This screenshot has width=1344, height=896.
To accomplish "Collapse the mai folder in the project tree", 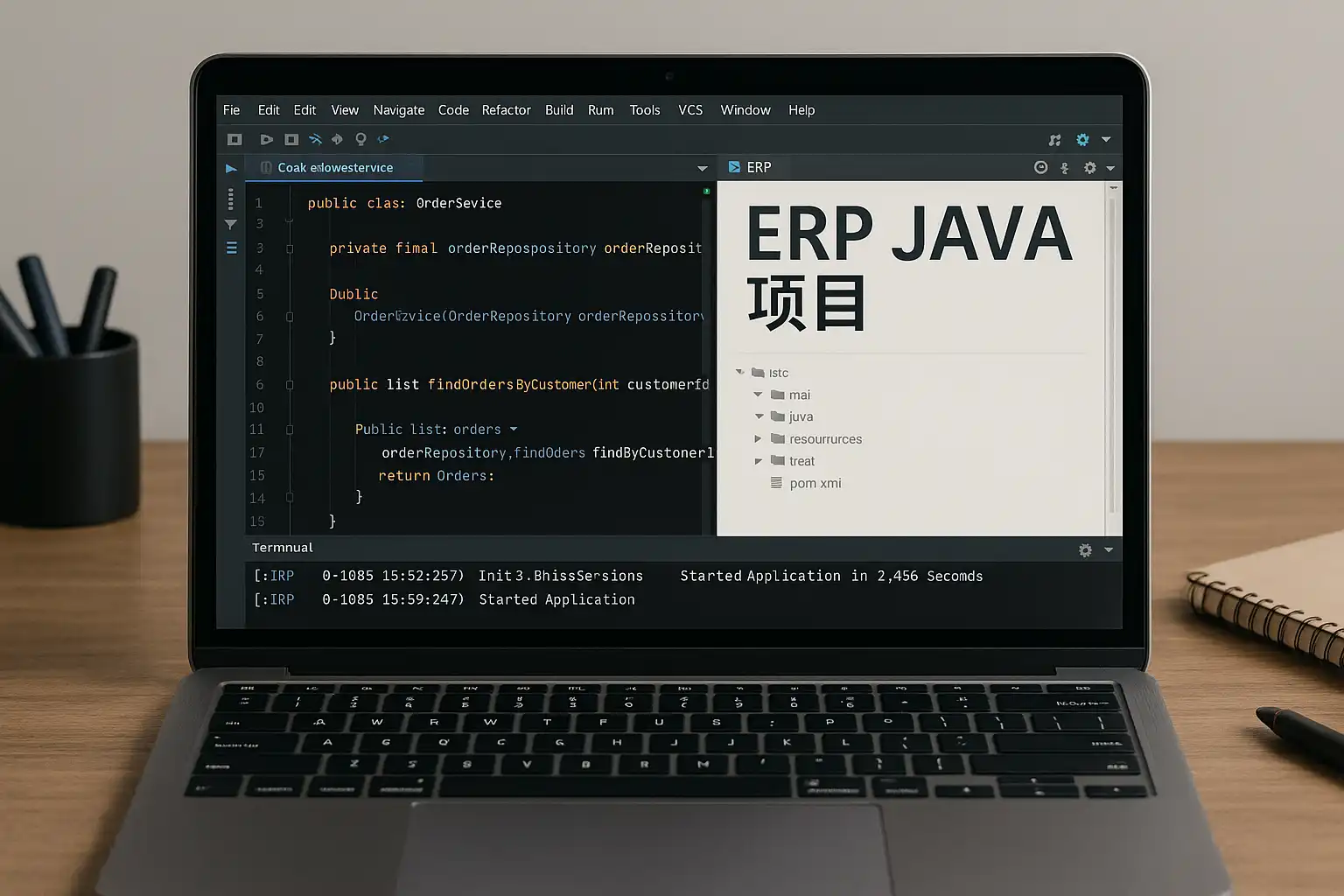I will click(758, 395).
